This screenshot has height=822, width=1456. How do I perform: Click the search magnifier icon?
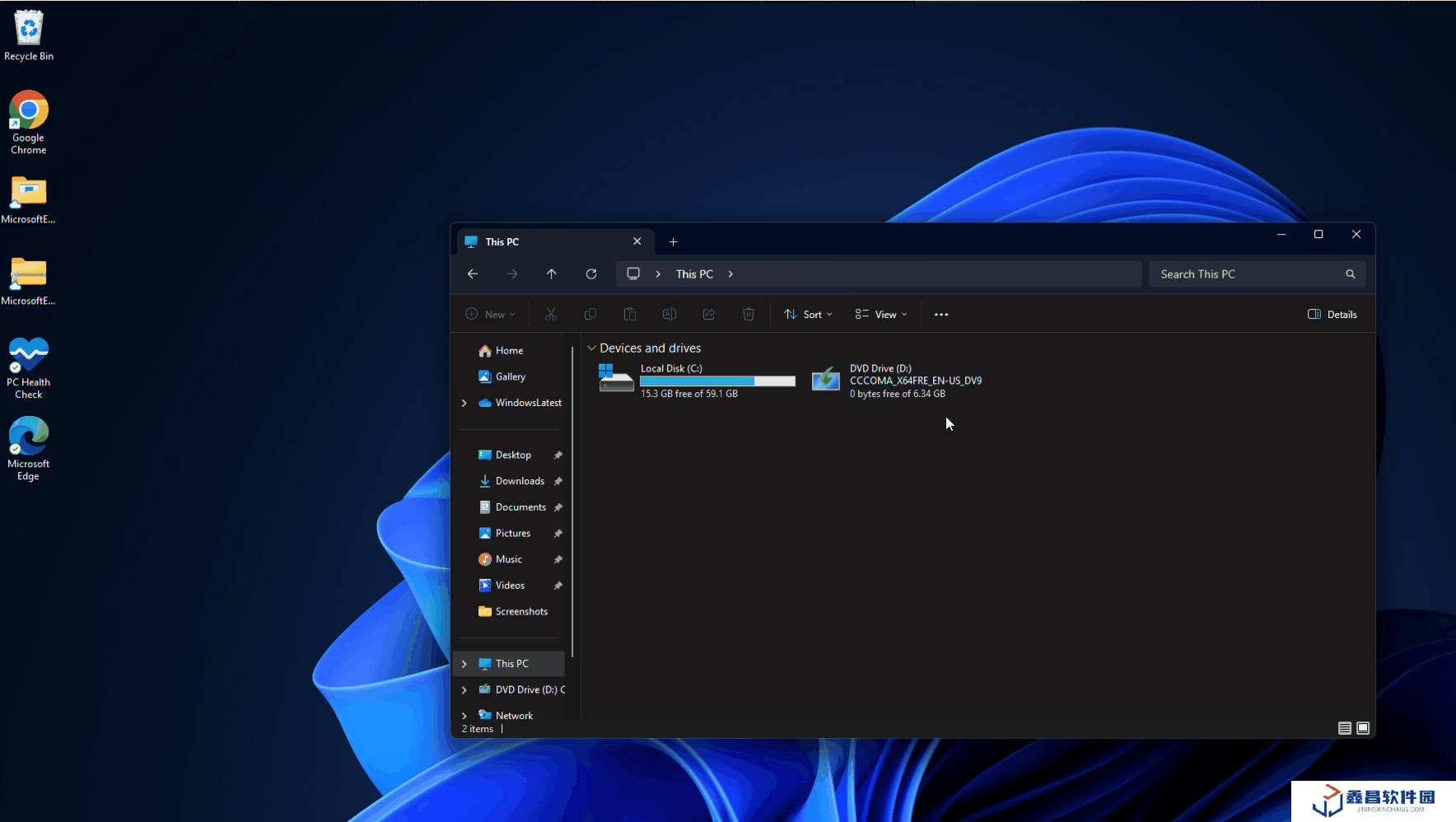[x=1351, y=274]
